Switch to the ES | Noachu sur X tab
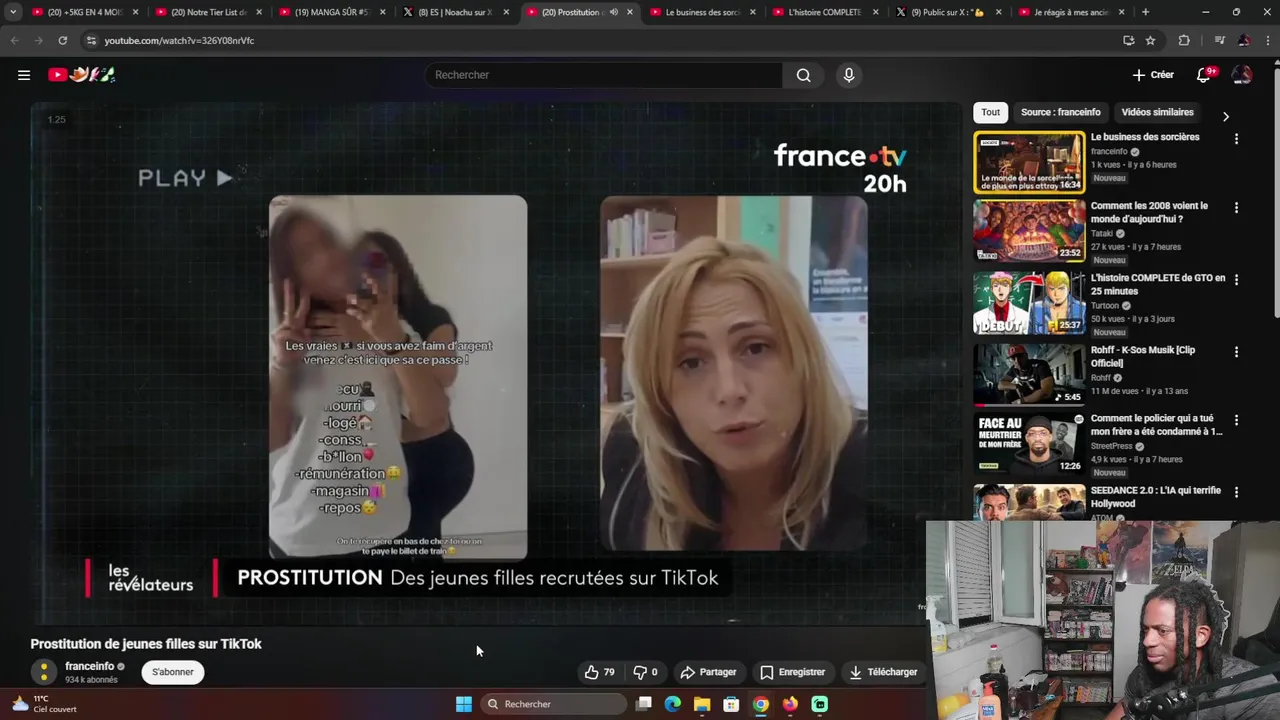This screenshot has height=720, width=1280. (x=455, y=12)
